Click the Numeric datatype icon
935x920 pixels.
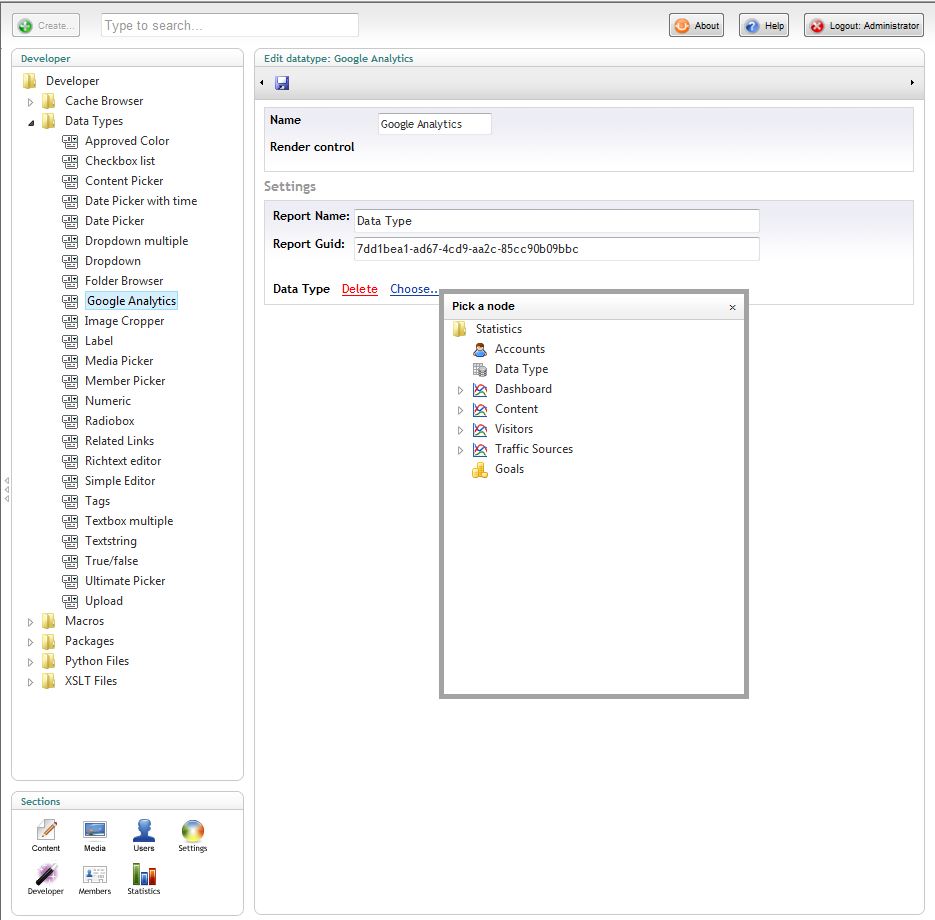point(70,401)
